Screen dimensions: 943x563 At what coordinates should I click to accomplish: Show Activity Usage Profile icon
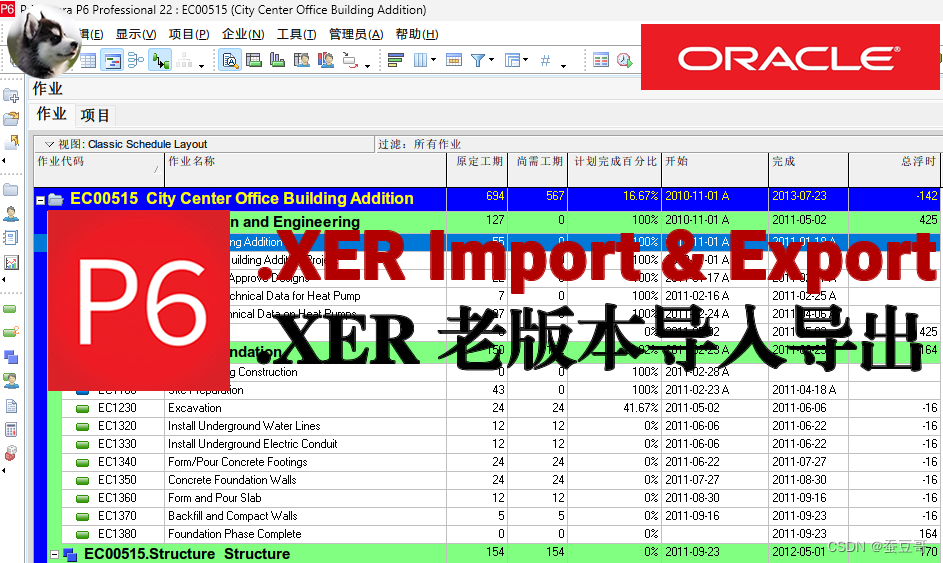(277, 60)
